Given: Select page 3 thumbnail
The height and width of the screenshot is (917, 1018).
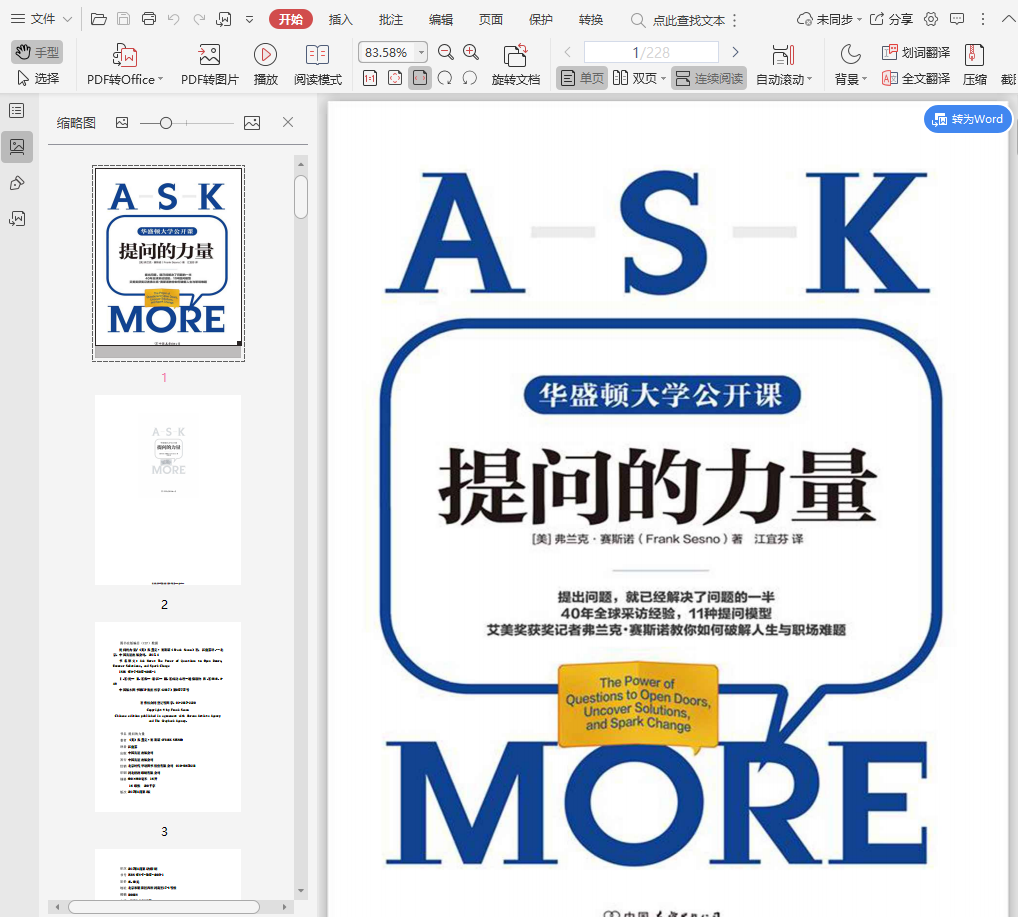Looking at the screenshot, I should point(168,717).
